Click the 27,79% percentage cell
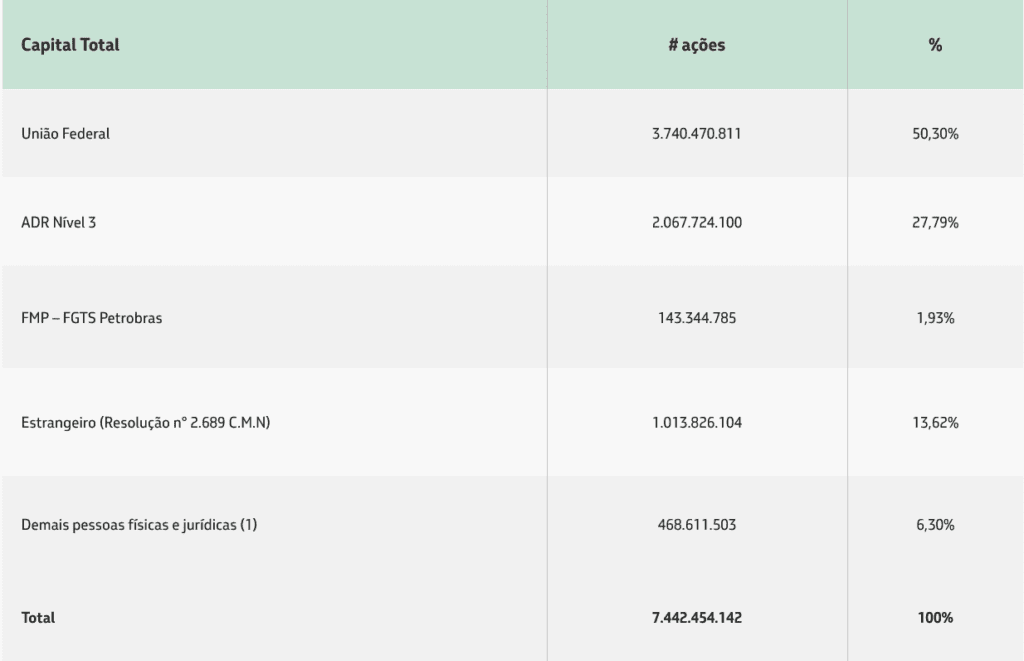The height and width of the screenshot is (661, 1024). 935,223
